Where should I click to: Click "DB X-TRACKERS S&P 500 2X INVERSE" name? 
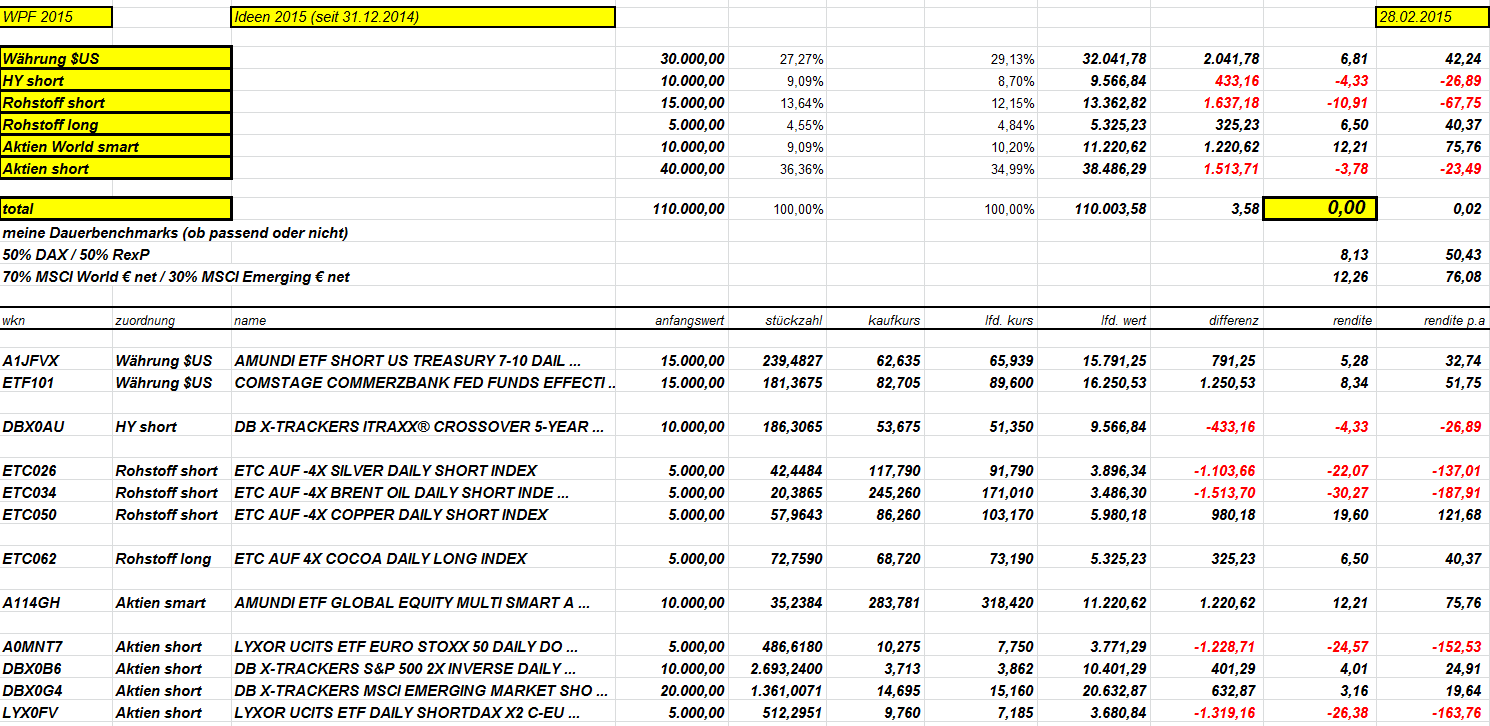pyautogui.click(x=405, y=669)
